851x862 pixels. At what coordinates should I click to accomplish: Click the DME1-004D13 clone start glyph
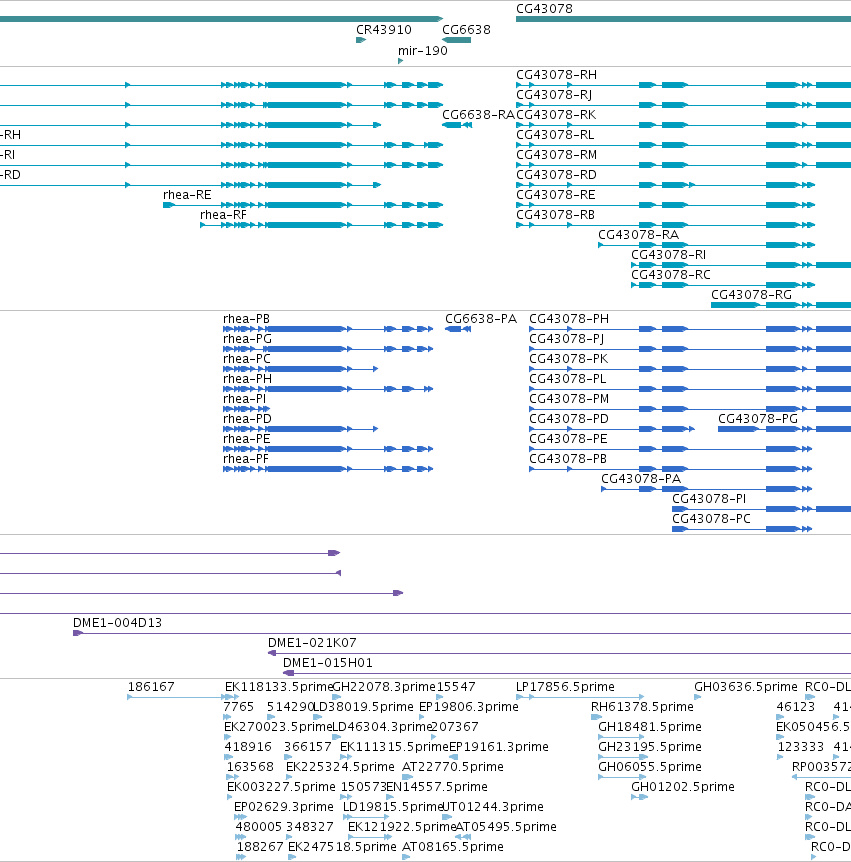[78, 633]
